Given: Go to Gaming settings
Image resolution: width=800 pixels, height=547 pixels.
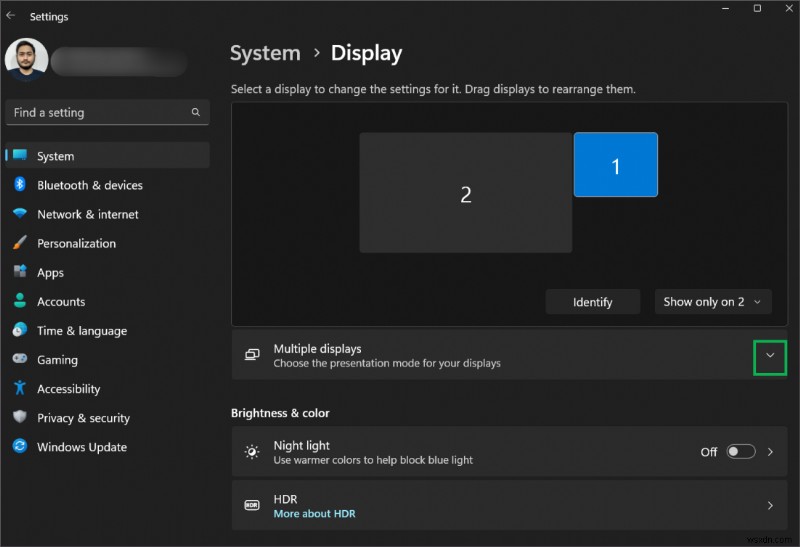Looking at the screenshot, I should (x=108, y=359).
